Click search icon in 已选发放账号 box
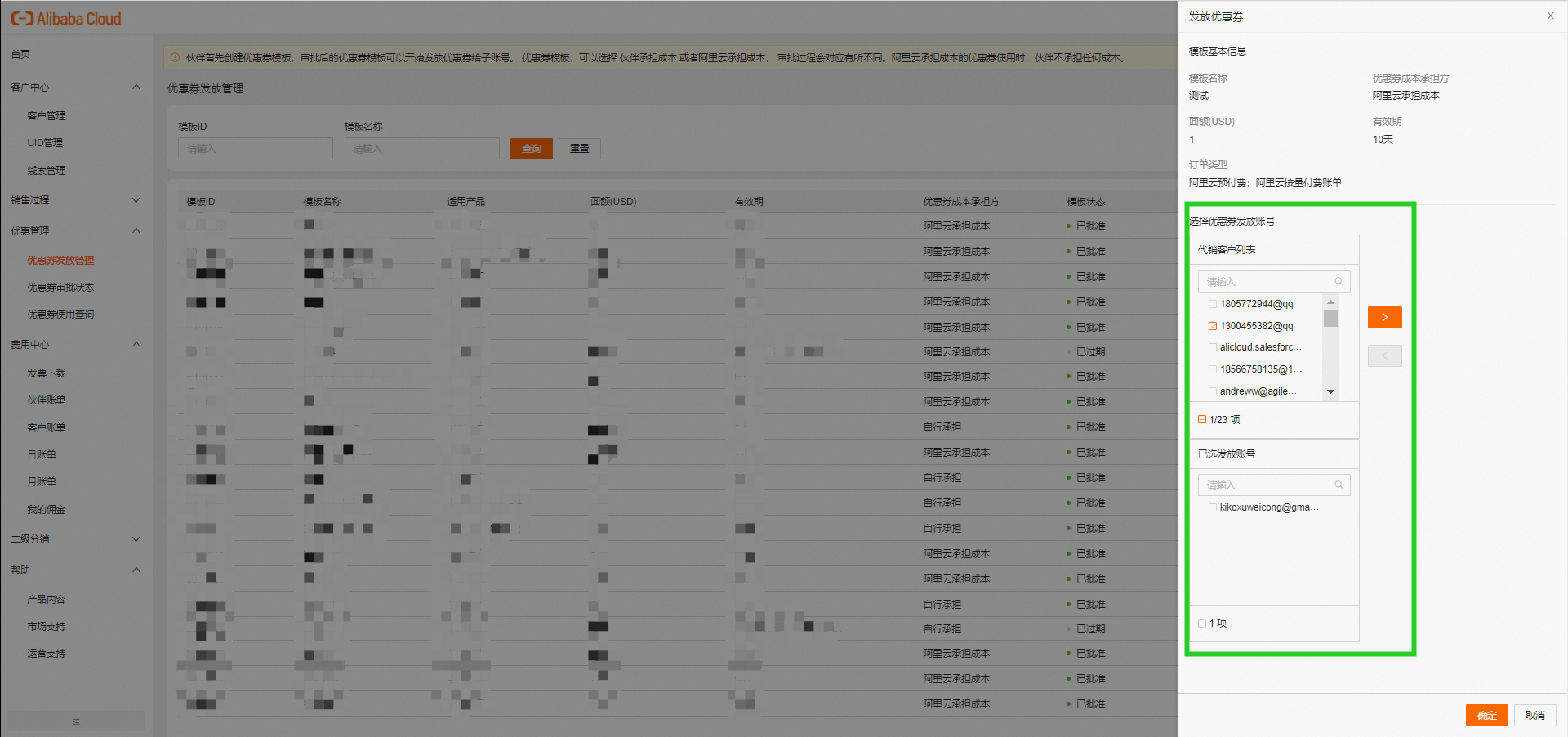The height and width of the screenshot is (737, 1568). click(x=1339, y=485)
